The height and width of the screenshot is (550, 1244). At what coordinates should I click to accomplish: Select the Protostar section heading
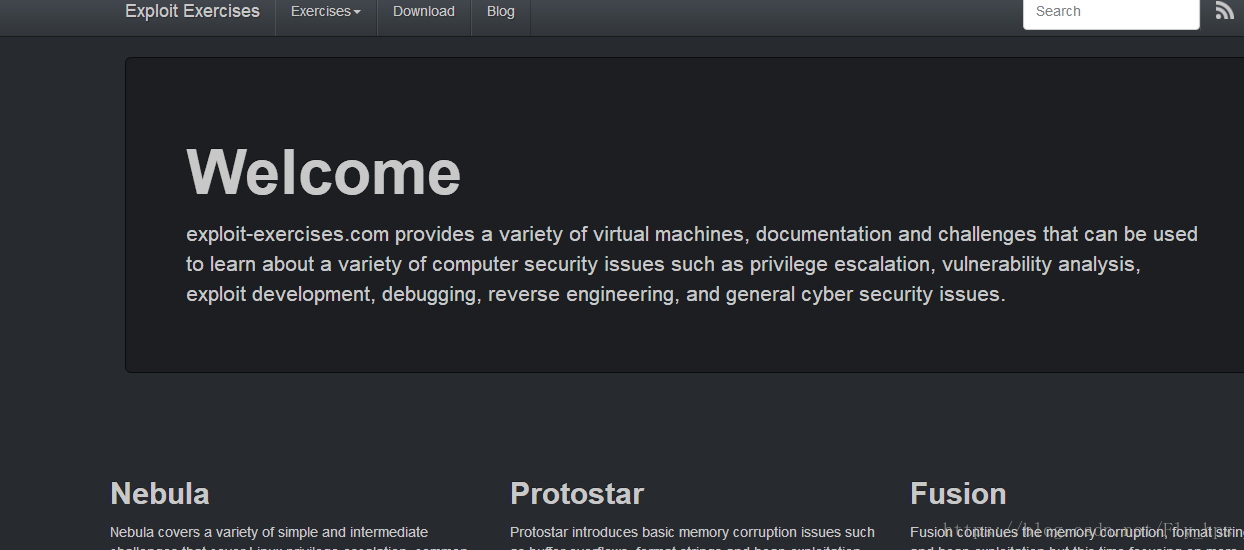click(x=577, y=494)
